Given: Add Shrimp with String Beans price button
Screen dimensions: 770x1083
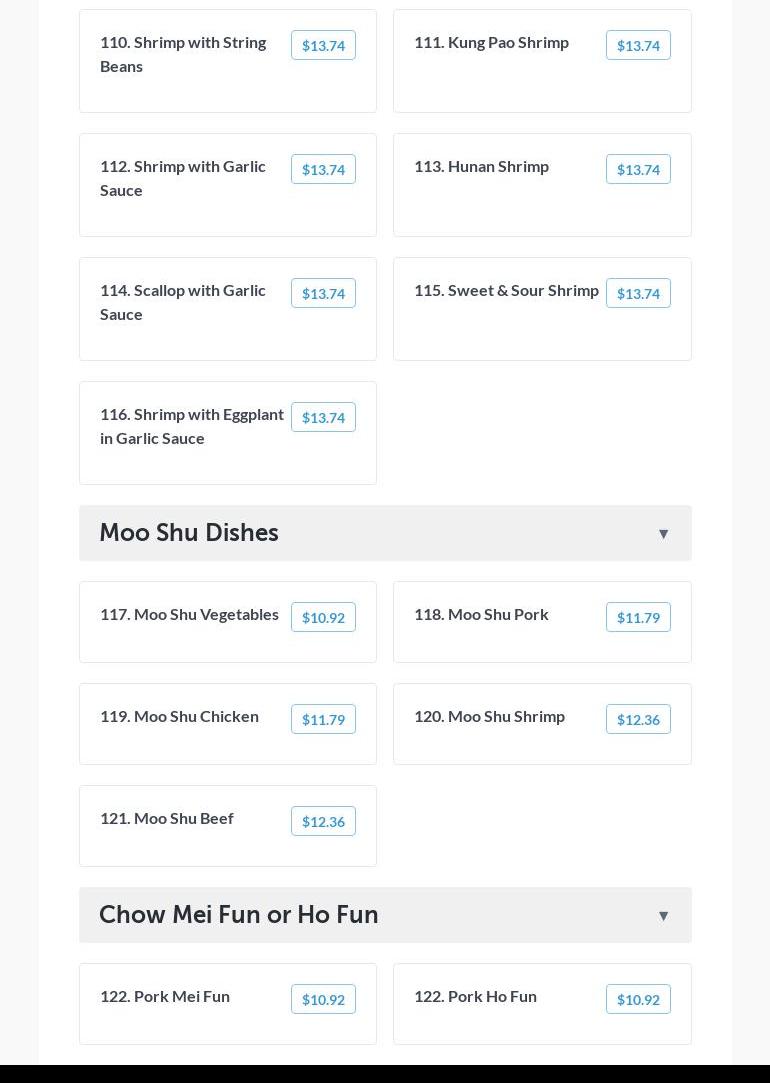Looking at the screenshot, I should pyautogui.click(x=323, y=45).
